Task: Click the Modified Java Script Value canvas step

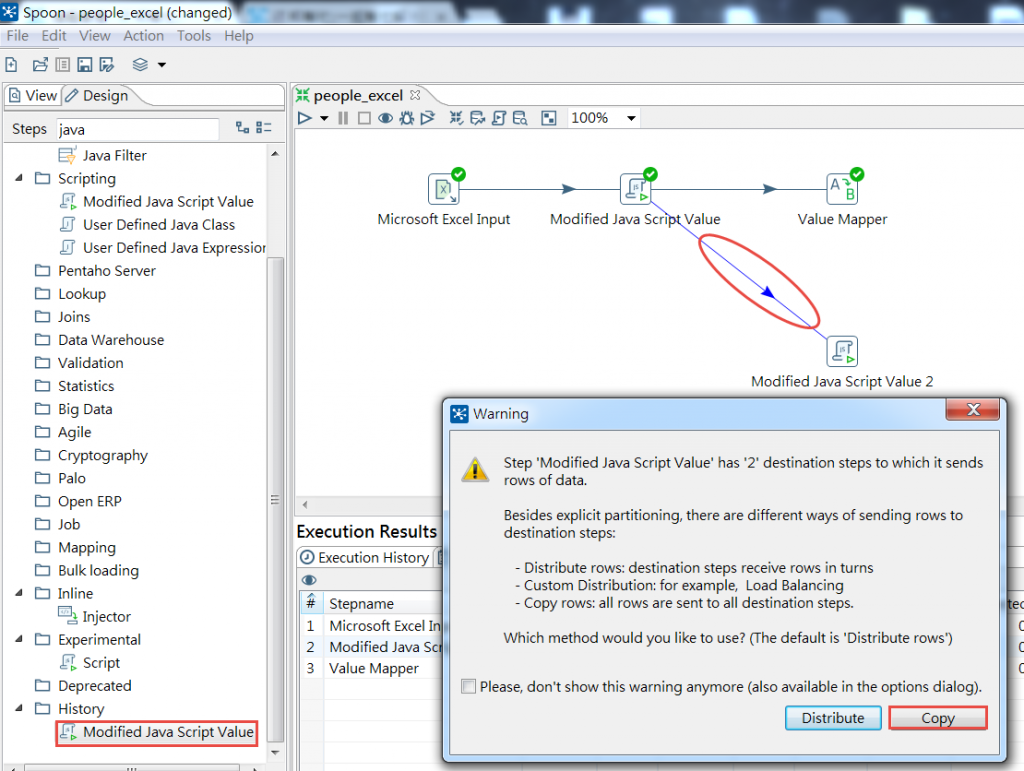Action: click(636, 189)
